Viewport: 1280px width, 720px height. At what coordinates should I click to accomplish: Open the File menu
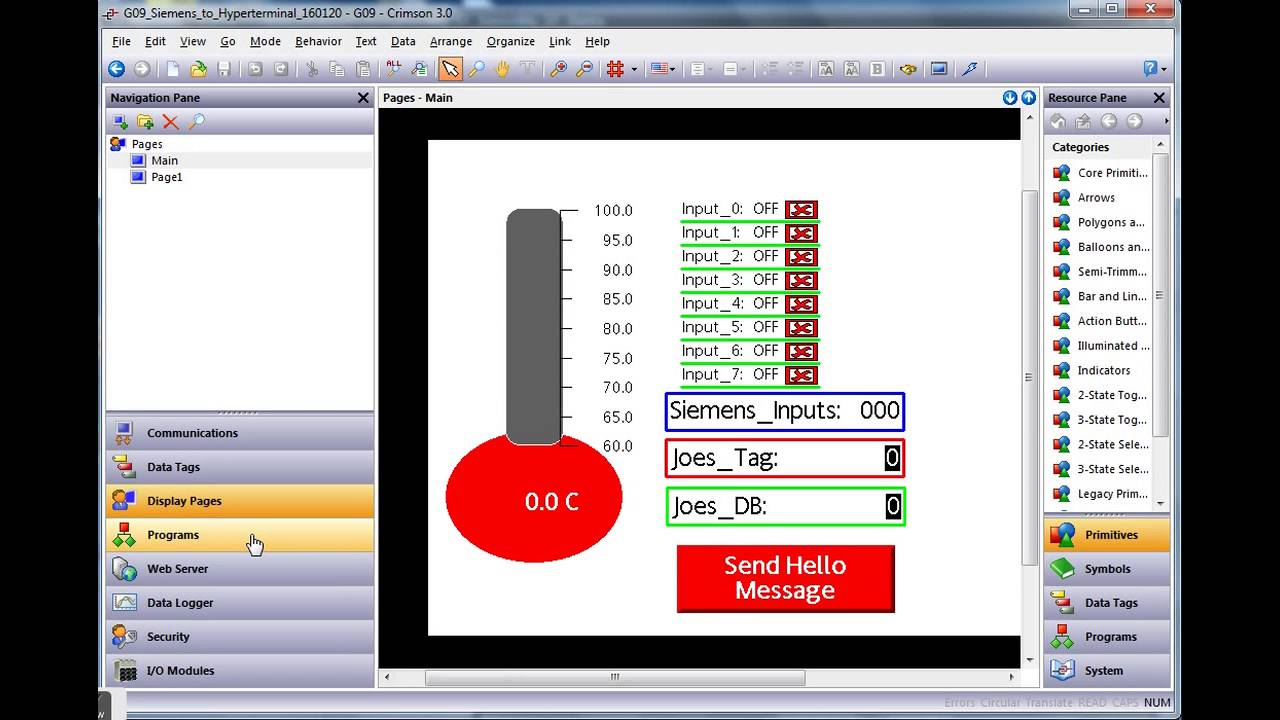pos(121,41)
